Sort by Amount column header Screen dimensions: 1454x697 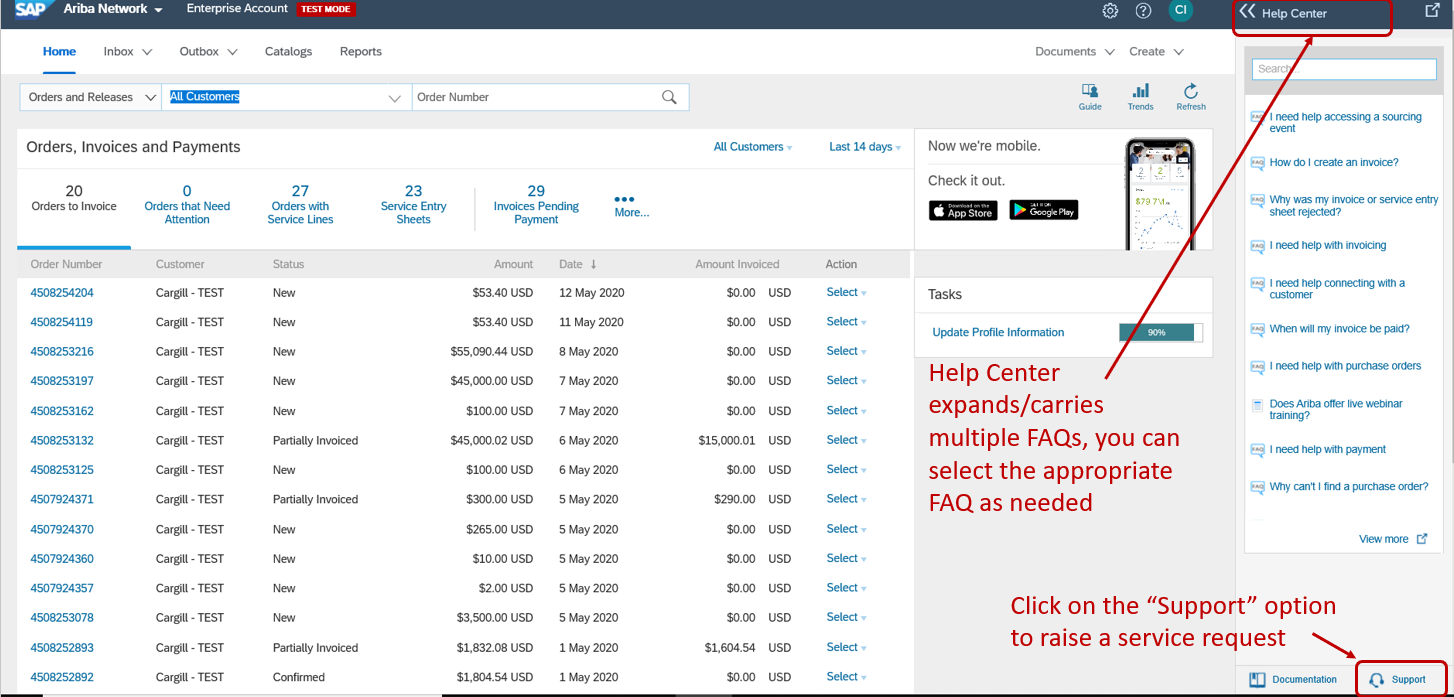(513, 264)
